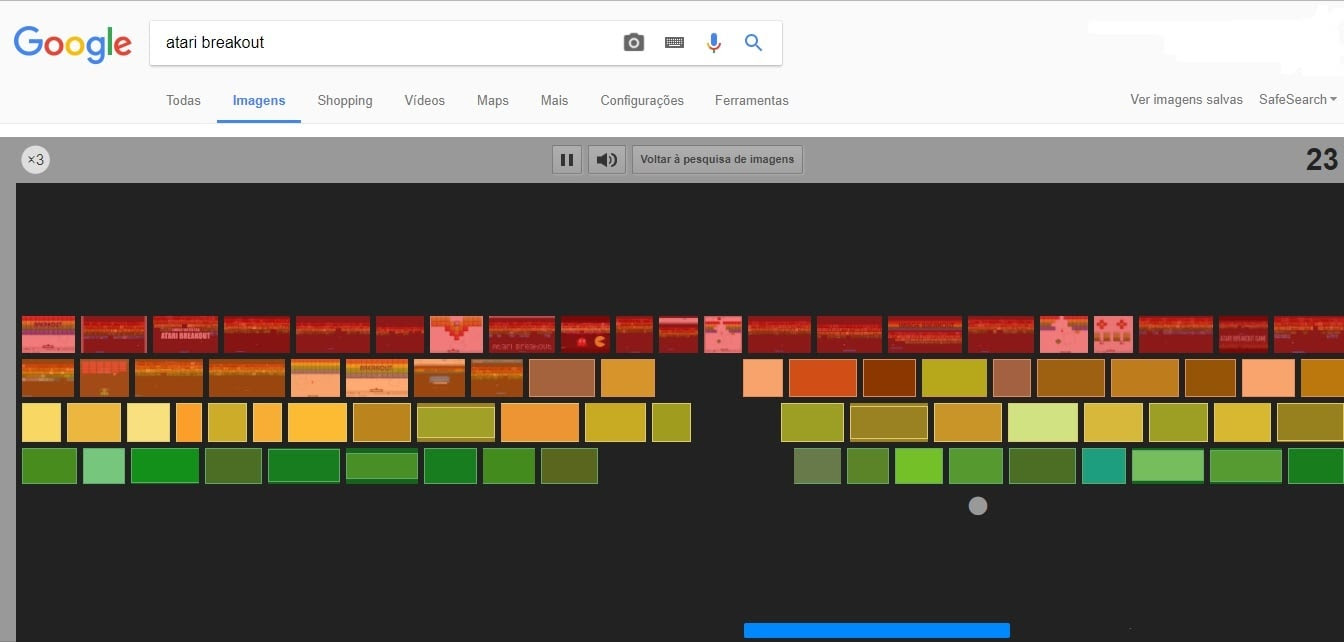The image size is (1344, 642).
Task: Go to the Maps tab
Action: click(x=493, y=100)
